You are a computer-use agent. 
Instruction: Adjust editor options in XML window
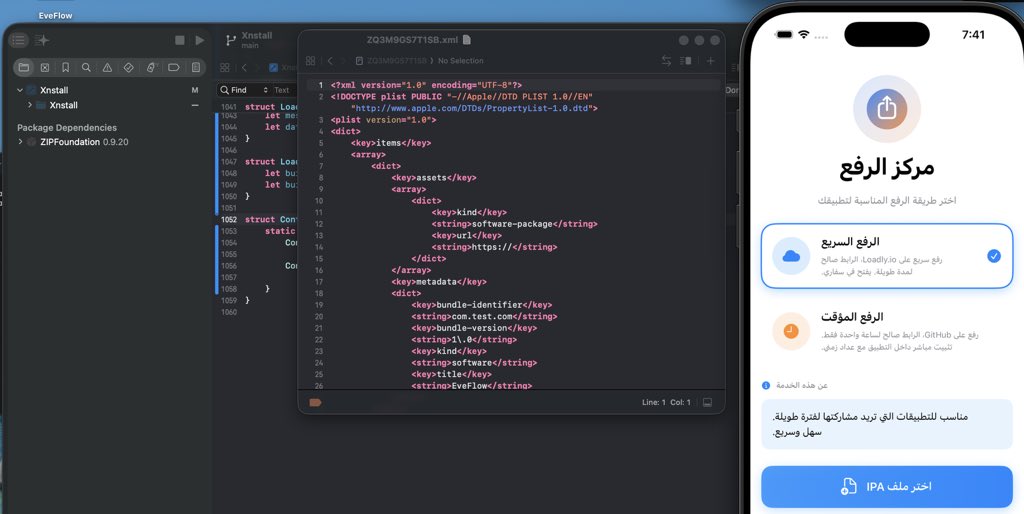click(686, 61)
